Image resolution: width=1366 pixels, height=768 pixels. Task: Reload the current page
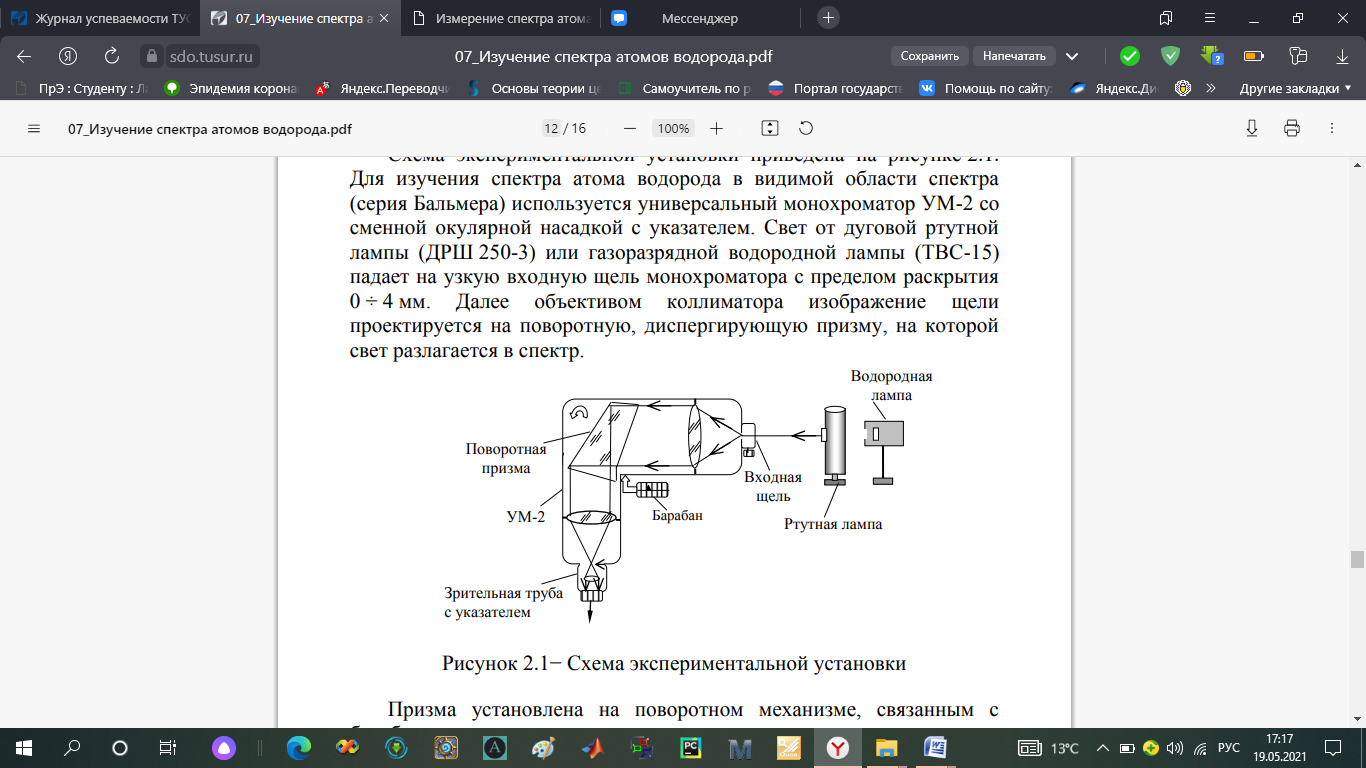(x=112, y=56)
